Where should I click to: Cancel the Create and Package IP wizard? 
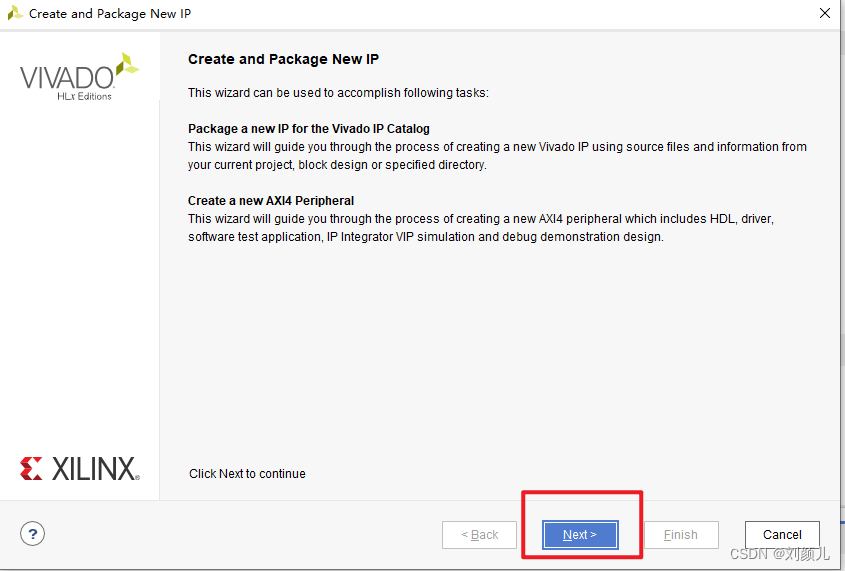tap(782, 534)
